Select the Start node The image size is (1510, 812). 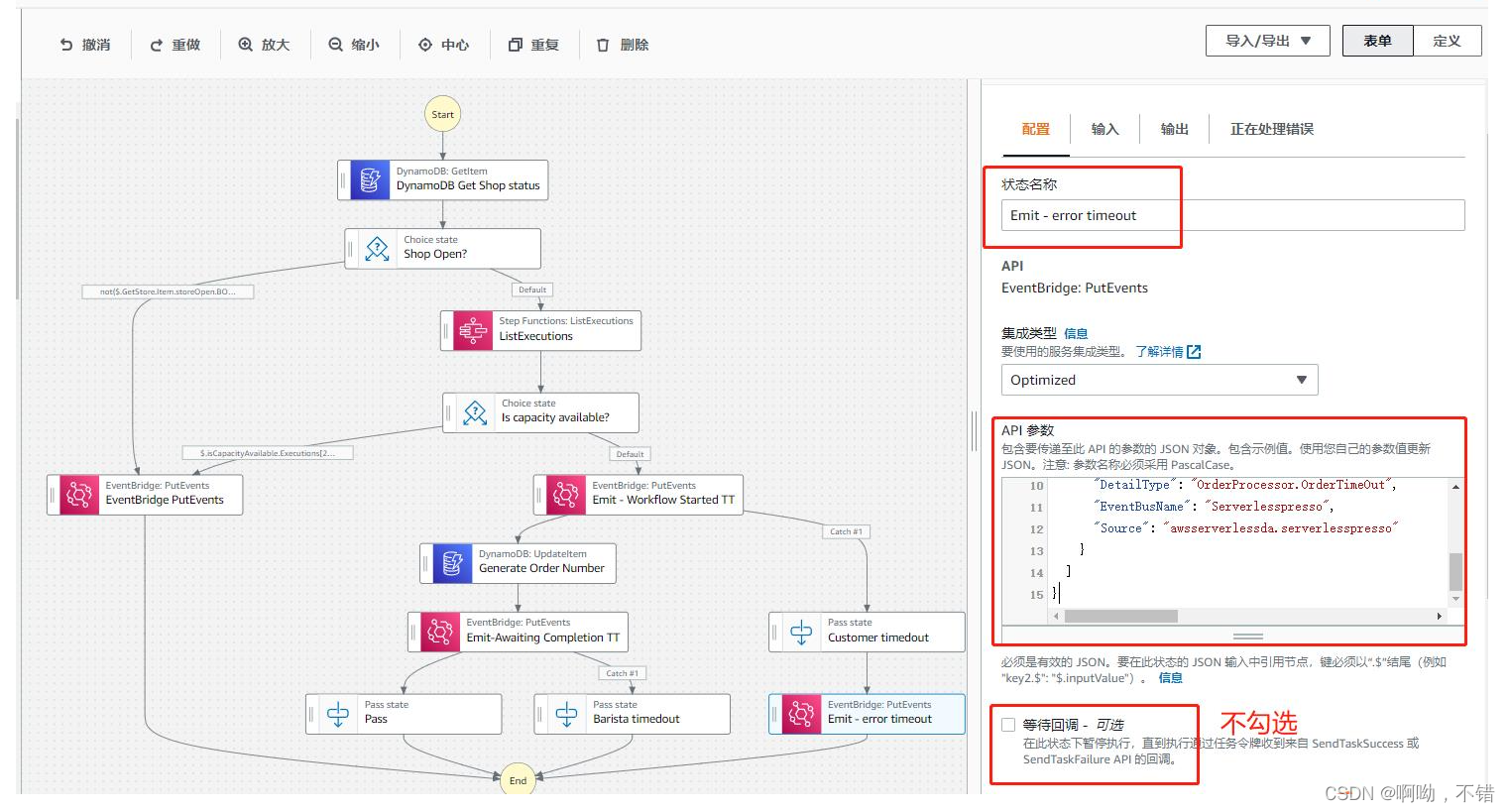443,114
